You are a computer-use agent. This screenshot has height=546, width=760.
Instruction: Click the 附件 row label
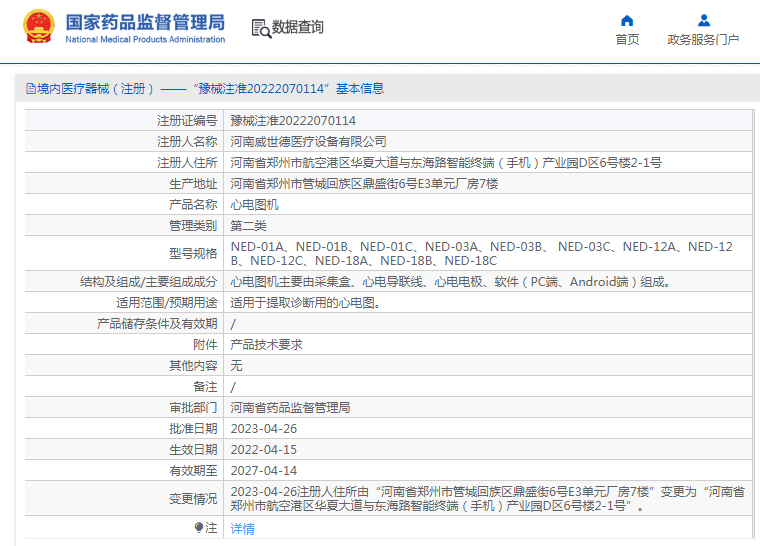click(205, 345)
